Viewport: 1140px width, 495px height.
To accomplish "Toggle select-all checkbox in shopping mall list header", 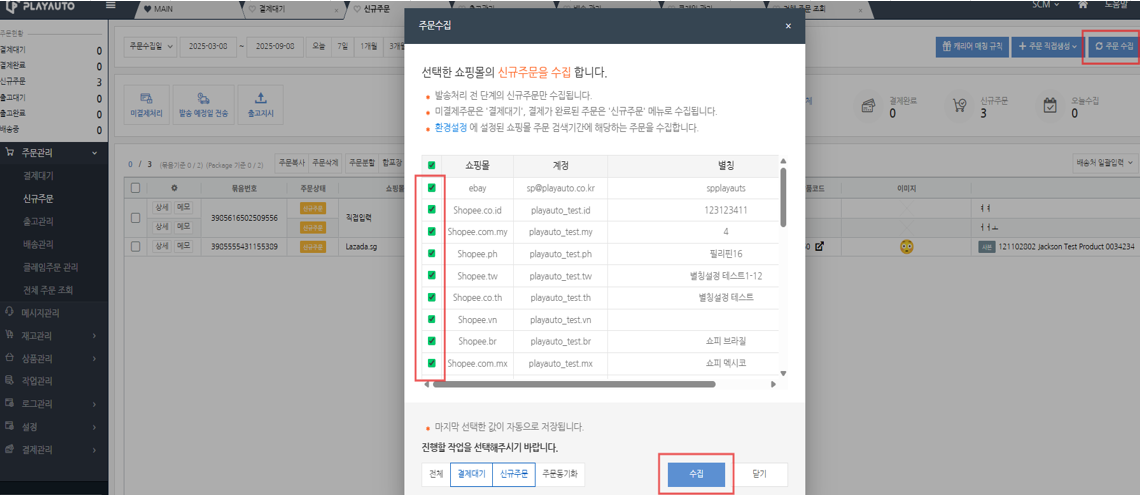I will coord(431,166).
